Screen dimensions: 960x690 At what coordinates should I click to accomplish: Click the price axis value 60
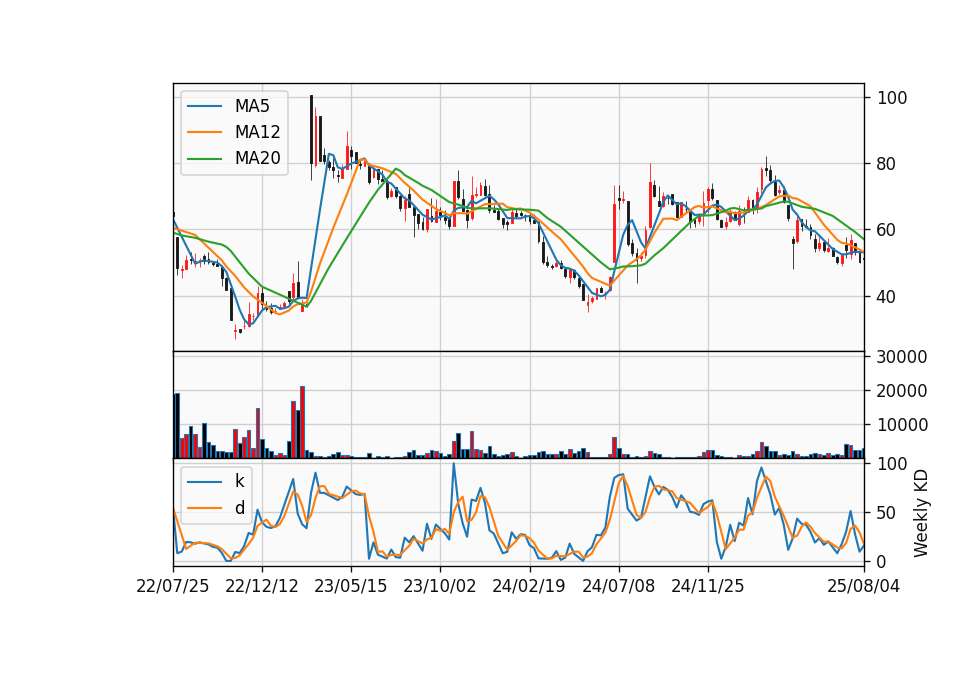[887, 230]
